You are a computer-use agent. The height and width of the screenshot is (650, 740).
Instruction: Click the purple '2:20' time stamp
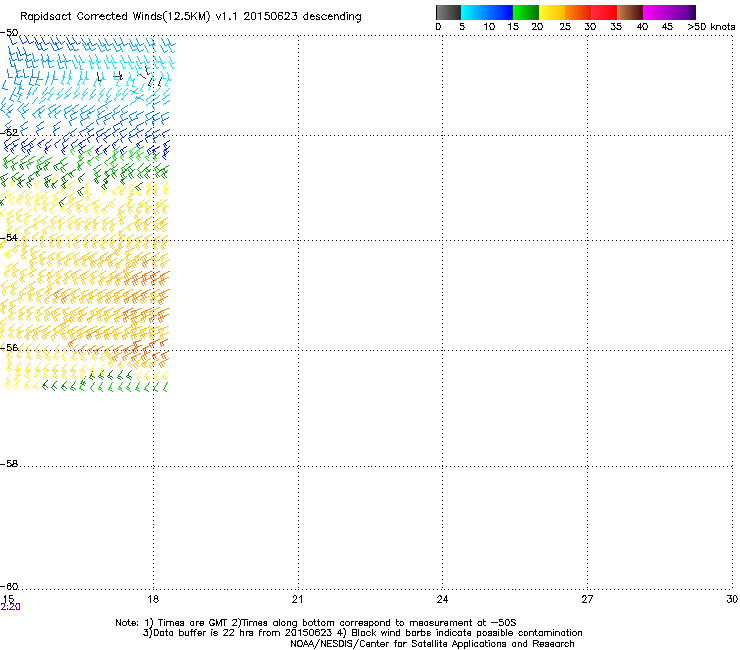10,607
